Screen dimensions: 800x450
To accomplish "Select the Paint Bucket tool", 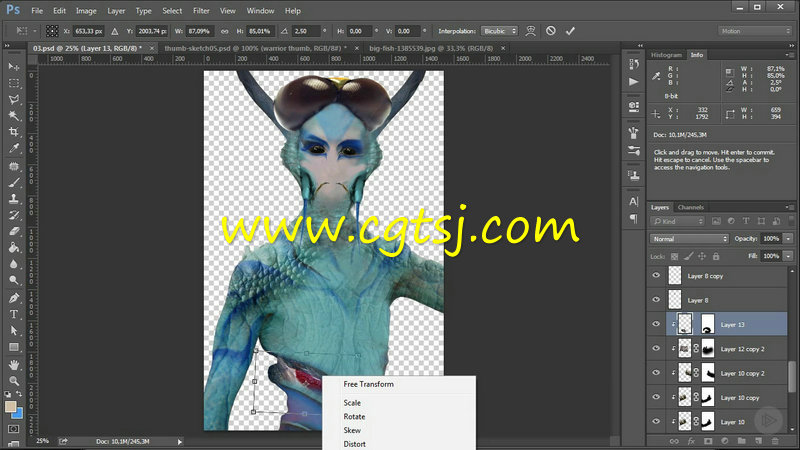I will [14, 248].
